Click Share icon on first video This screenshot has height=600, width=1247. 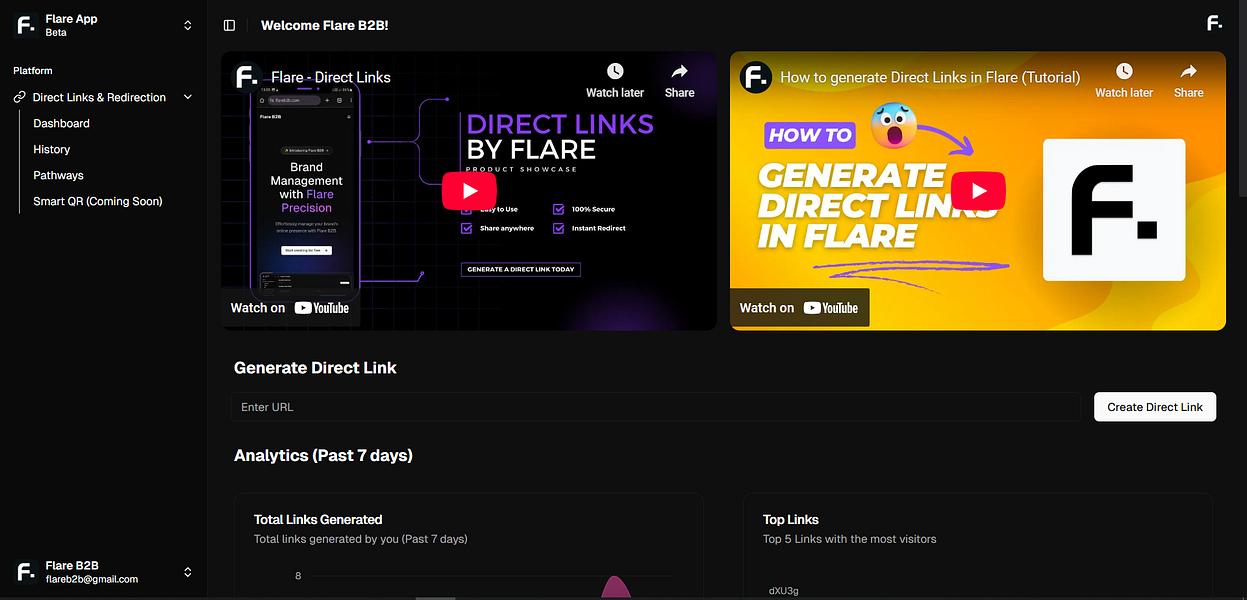point(679,81)
